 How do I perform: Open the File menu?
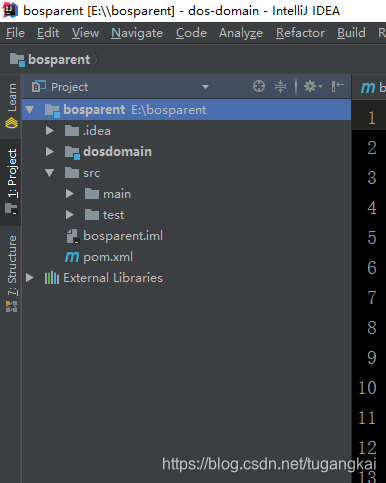click(x=15, y=33)
